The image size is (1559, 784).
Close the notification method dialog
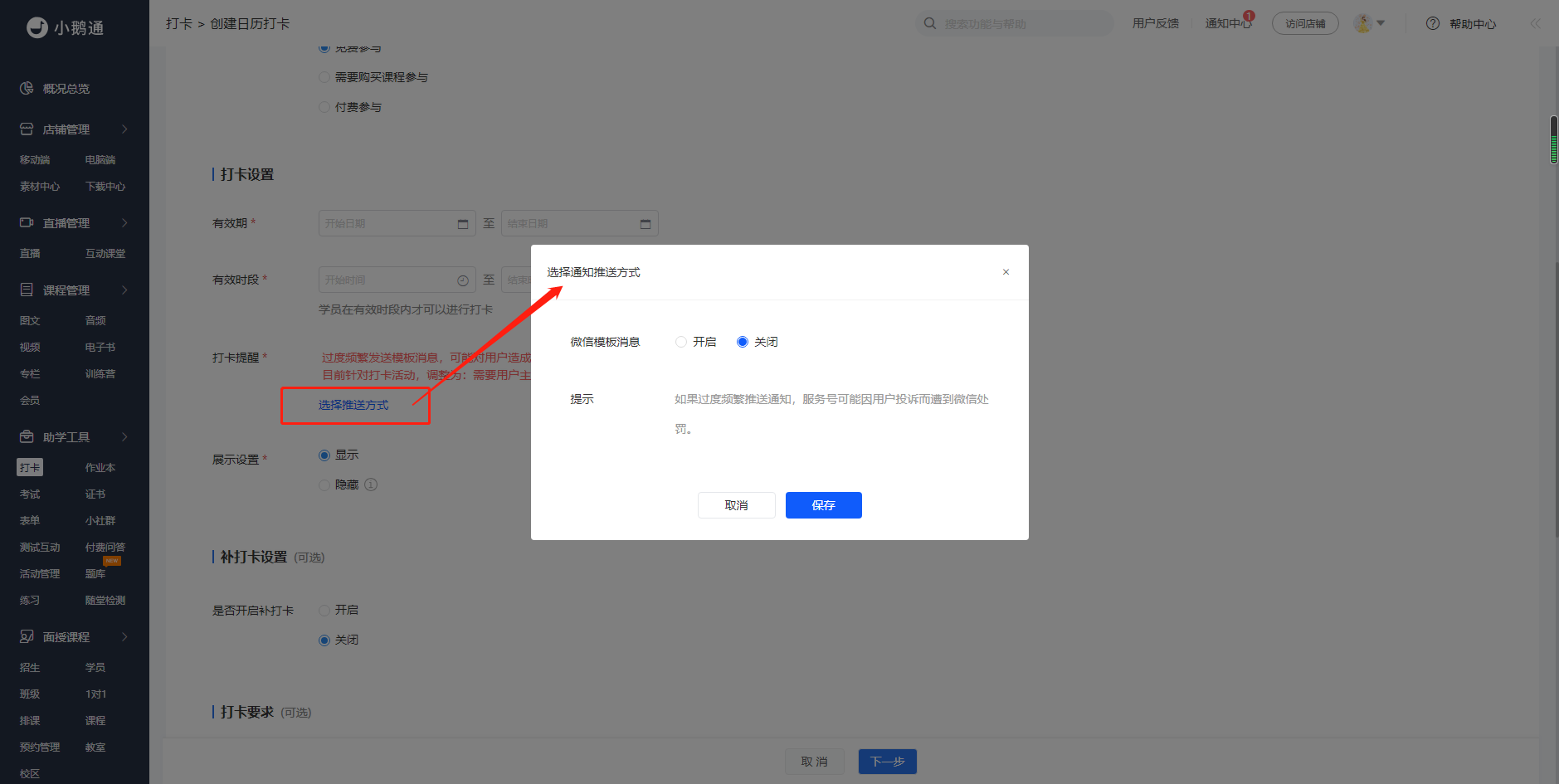[1006, 272]
